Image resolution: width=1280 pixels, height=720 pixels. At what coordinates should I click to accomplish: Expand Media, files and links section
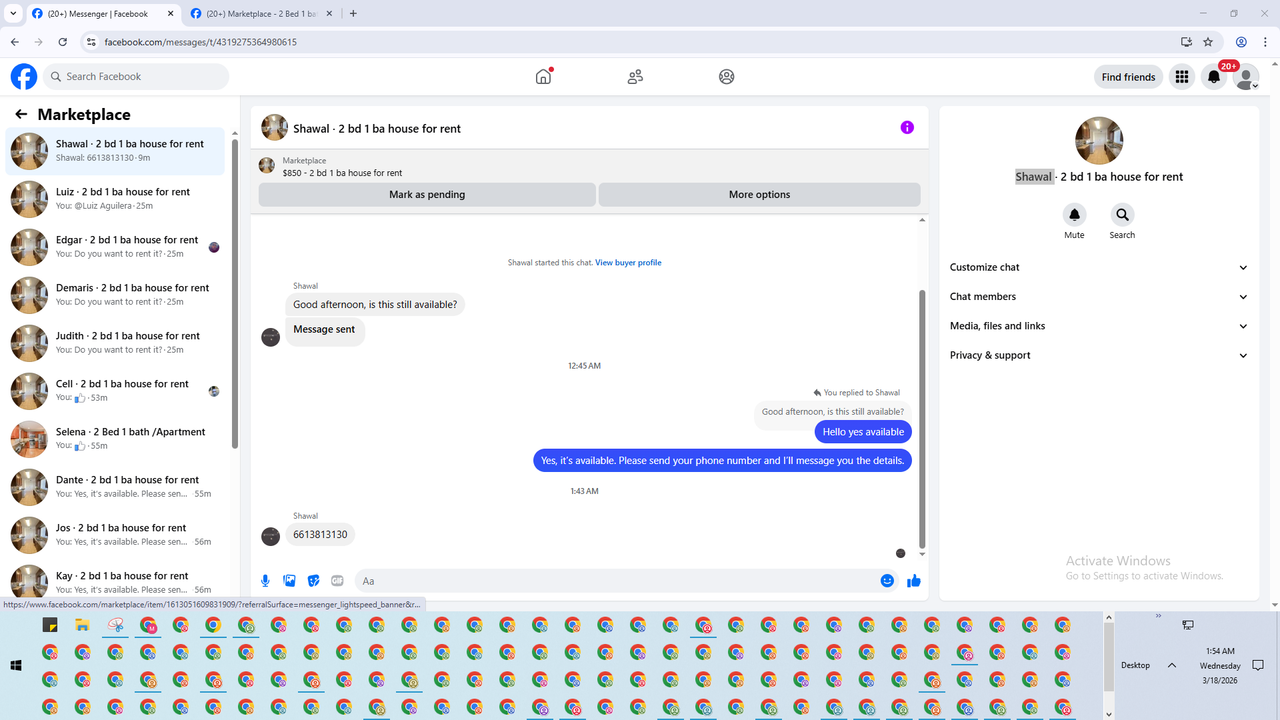click(x=1099, y=326)
